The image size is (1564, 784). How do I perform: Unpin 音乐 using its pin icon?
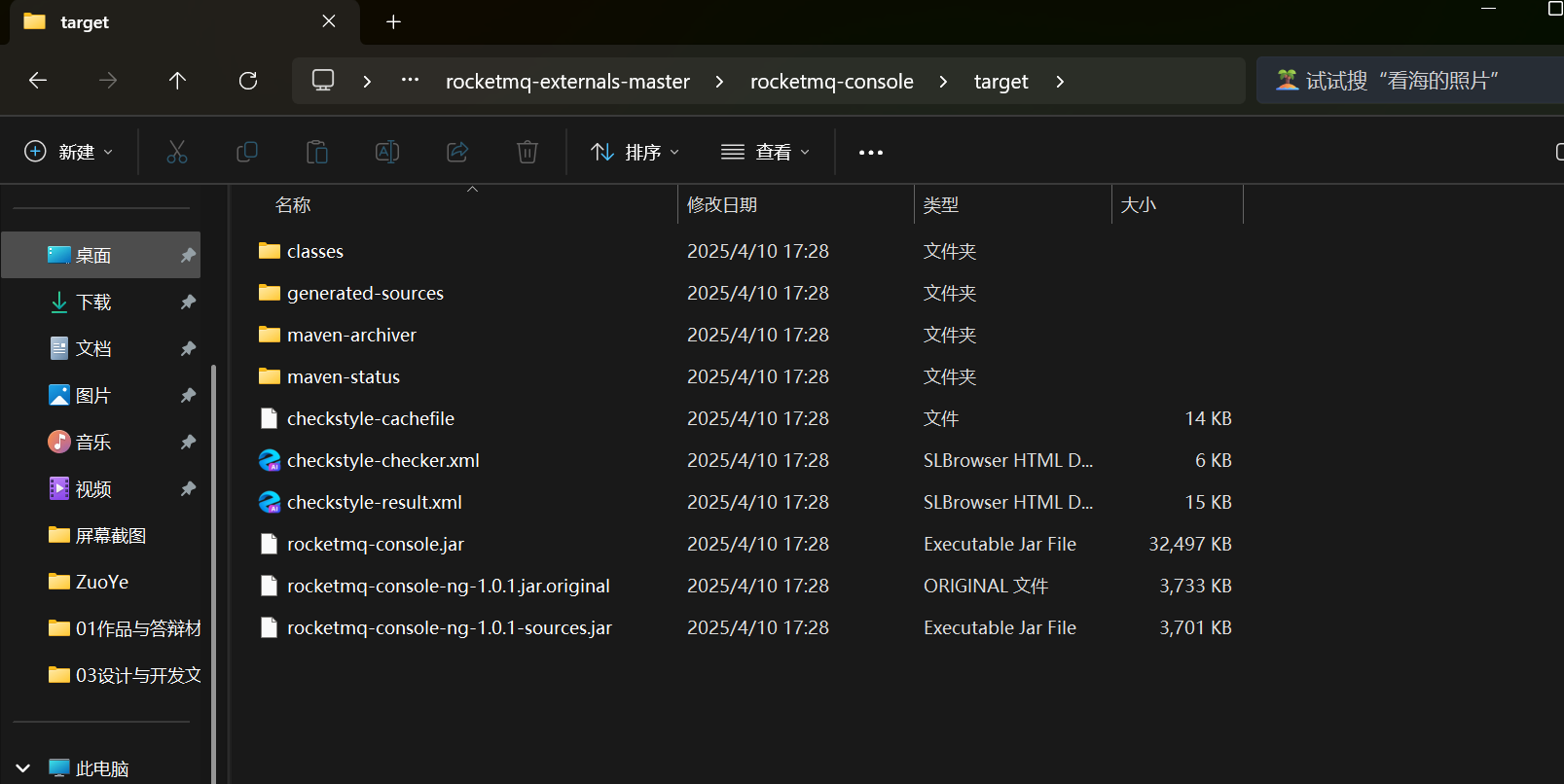coord(188,442)
